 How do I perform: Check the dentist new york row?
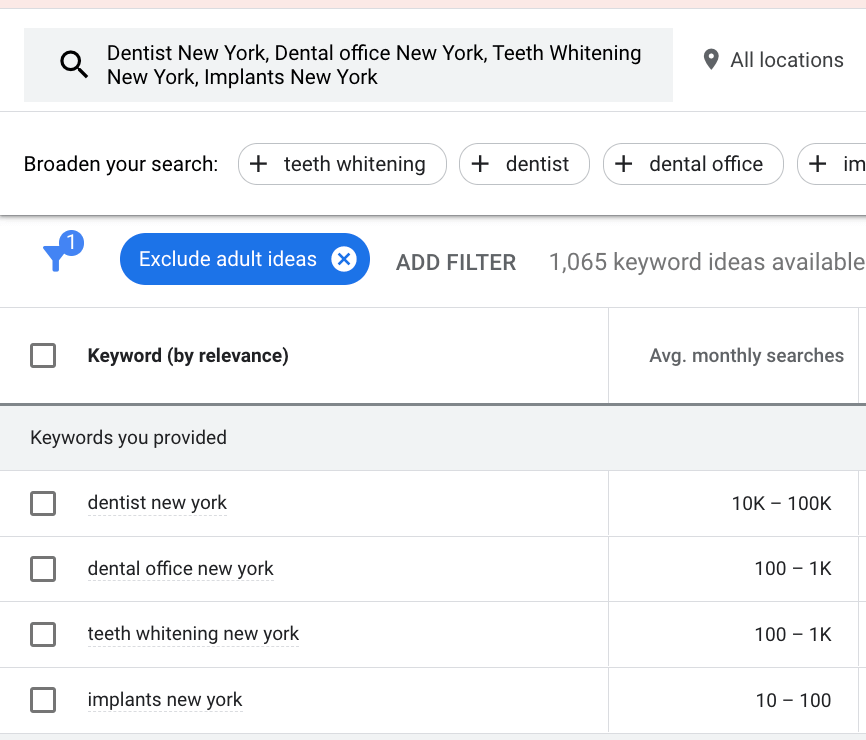pos(43,503)
